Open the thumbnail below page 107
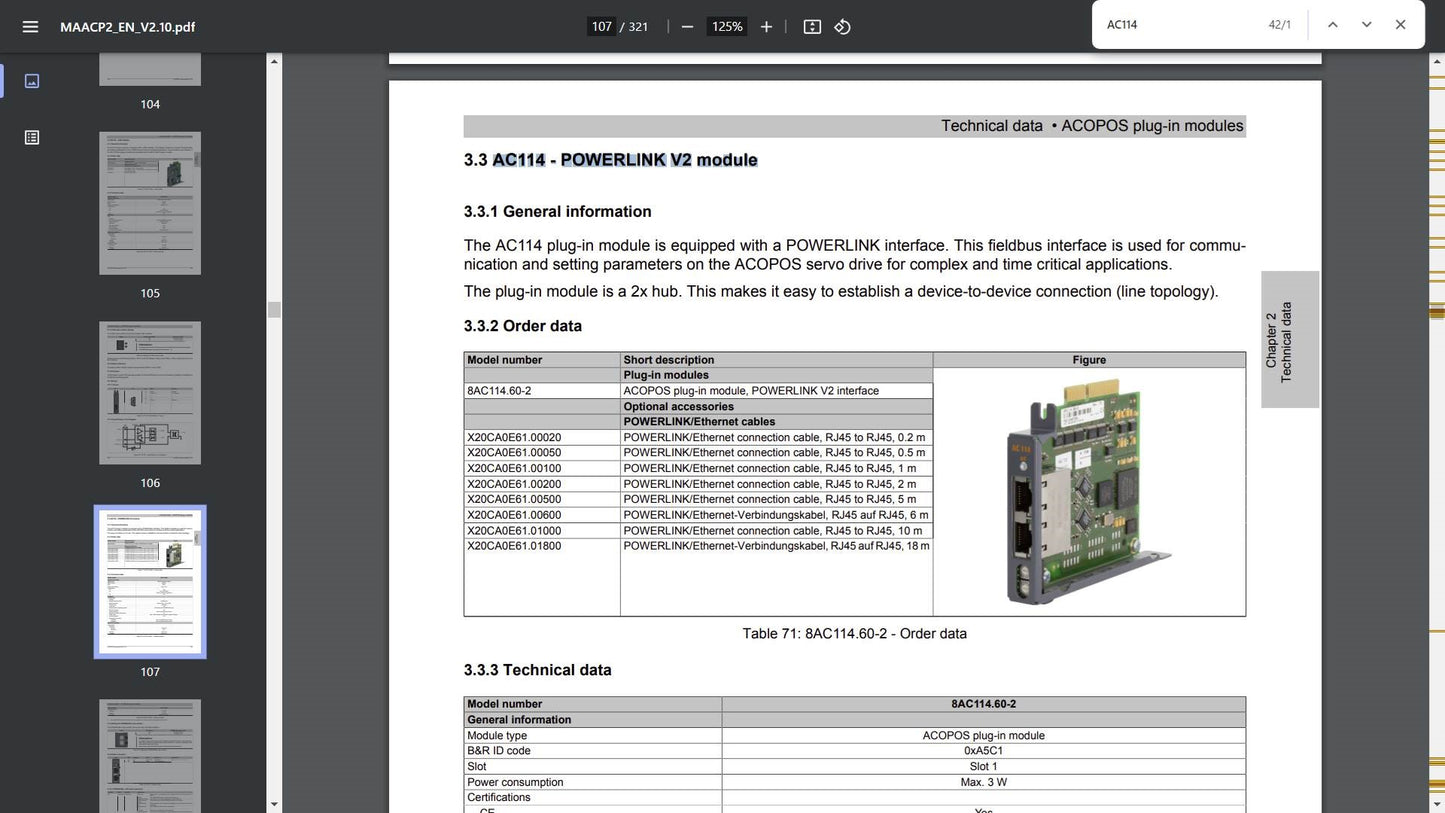 click(x=150, y=756)
